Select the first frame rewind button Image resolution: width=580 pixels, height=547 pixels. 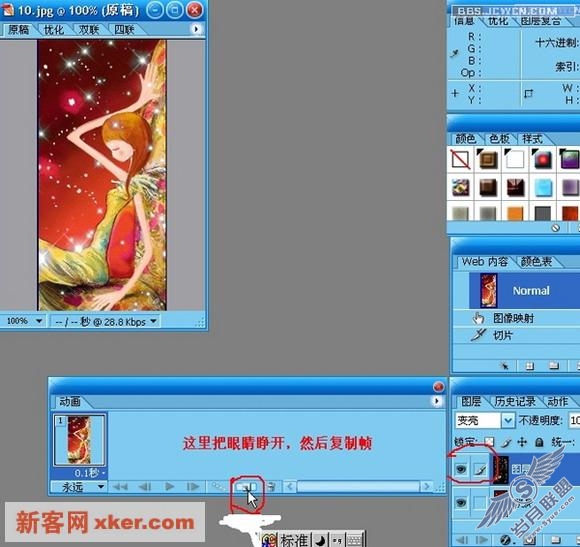click(x=120, y=487)
